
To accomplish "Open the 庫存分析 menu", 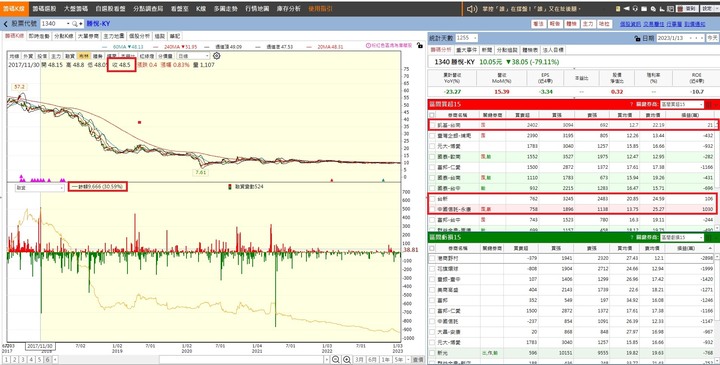I will tap(288, 9).
